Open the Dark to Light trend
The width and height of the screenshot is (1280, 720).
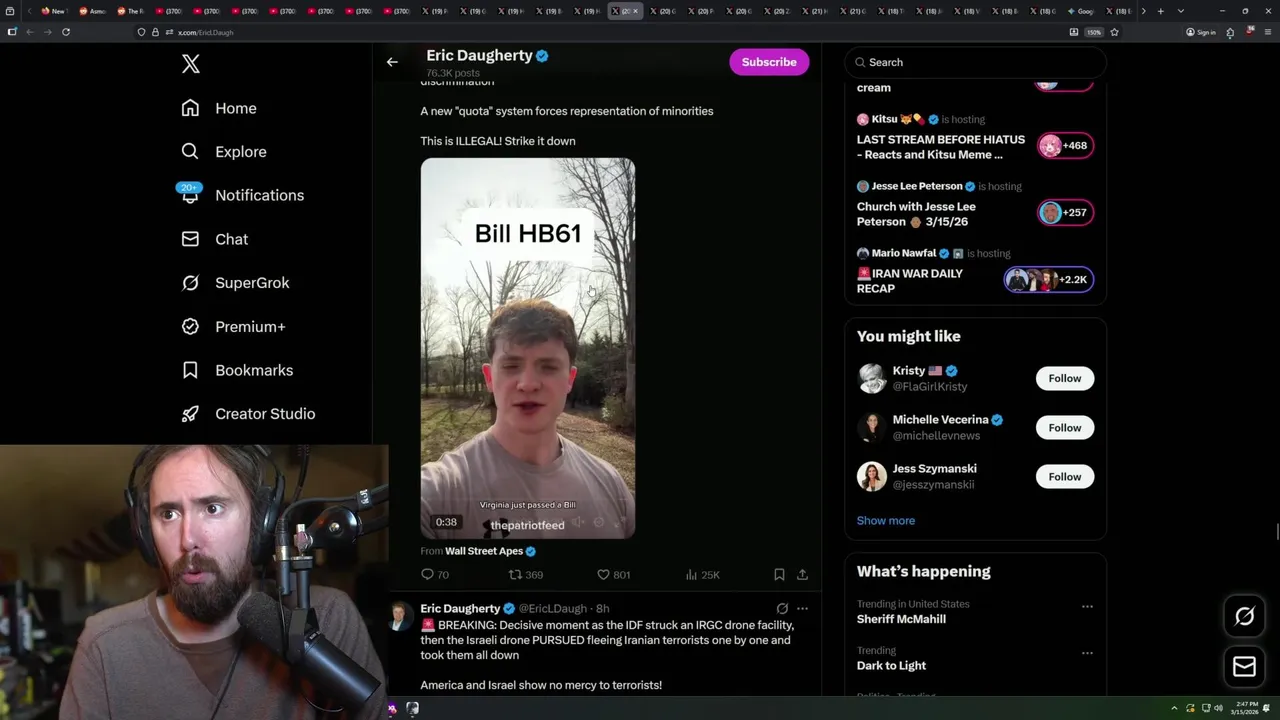(x=891, y=666)
